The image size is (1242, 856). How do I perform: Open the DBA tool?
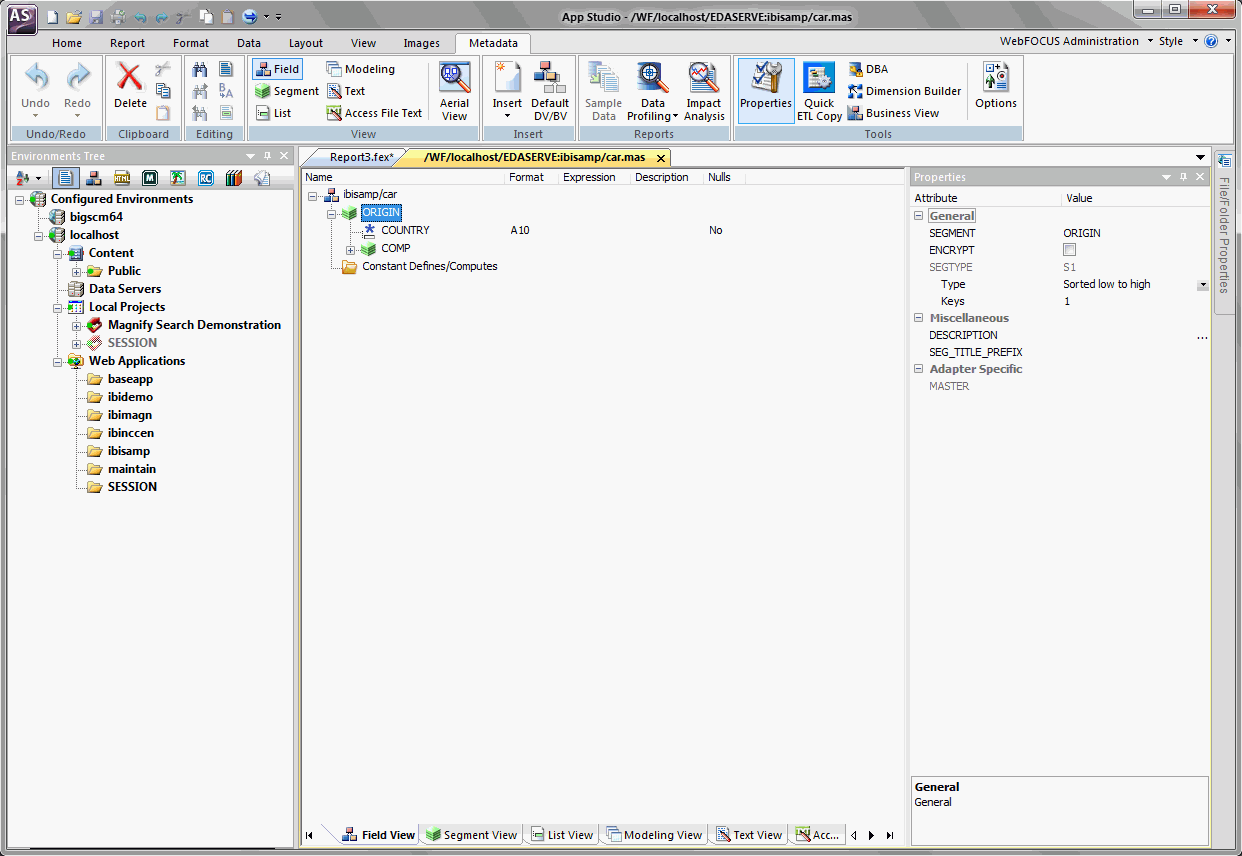point(867,69)
